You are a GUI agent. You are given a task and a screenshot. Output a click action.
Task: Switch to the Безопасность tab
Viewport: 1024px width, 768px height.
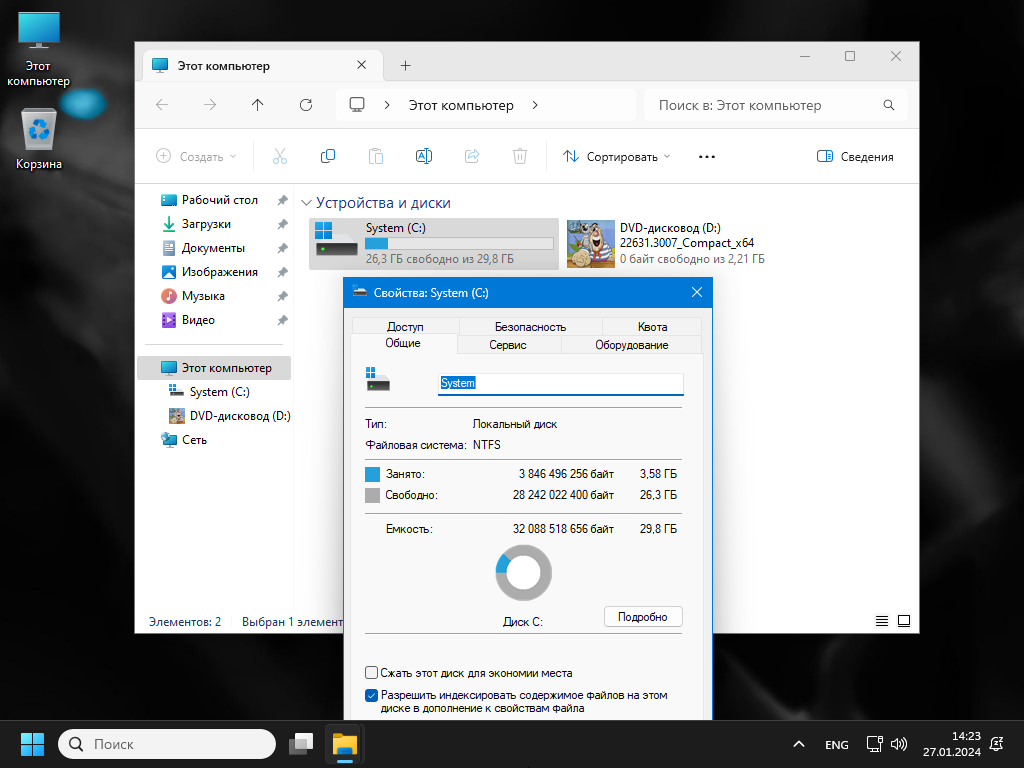pyautogui.click(x=530, y=327)
